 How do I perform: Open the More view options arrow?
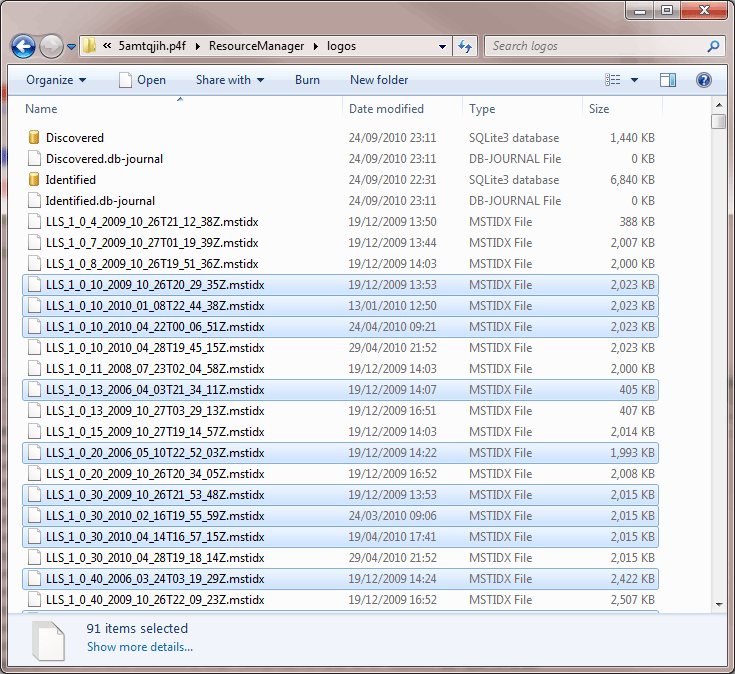[634, 80]
